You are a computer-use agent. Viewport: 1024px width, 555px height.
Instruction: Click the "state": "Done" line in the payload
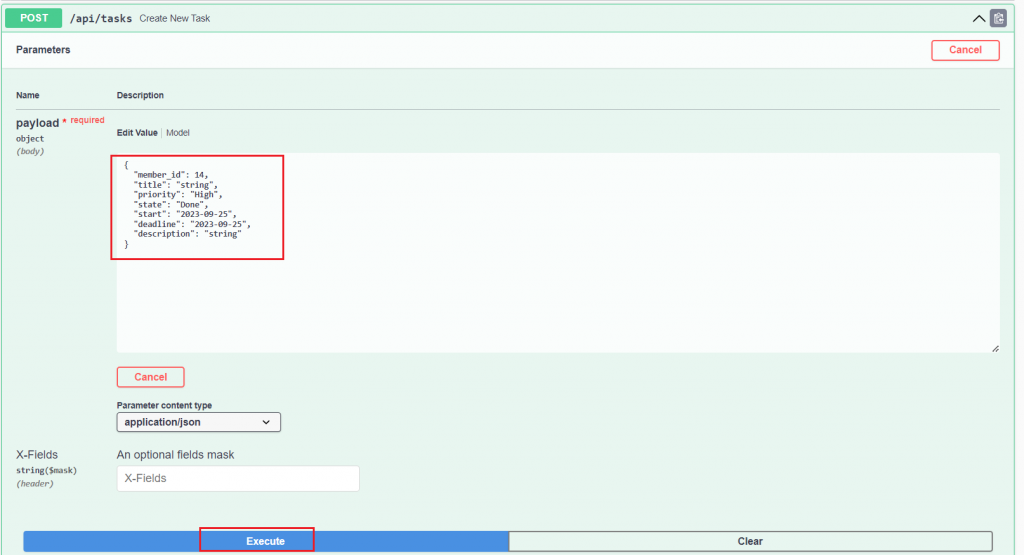pyautogui.click(x=171, y=204)
